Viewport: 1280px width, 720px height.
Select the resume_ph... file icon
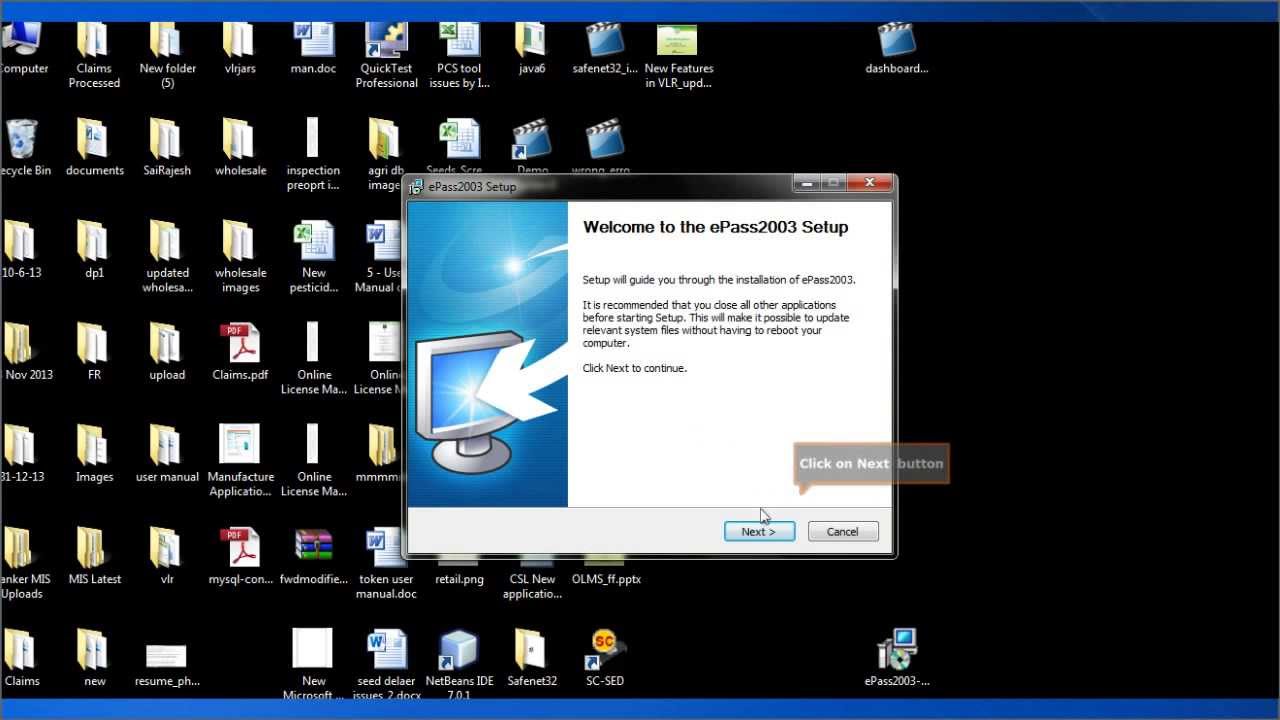[167, 656]
